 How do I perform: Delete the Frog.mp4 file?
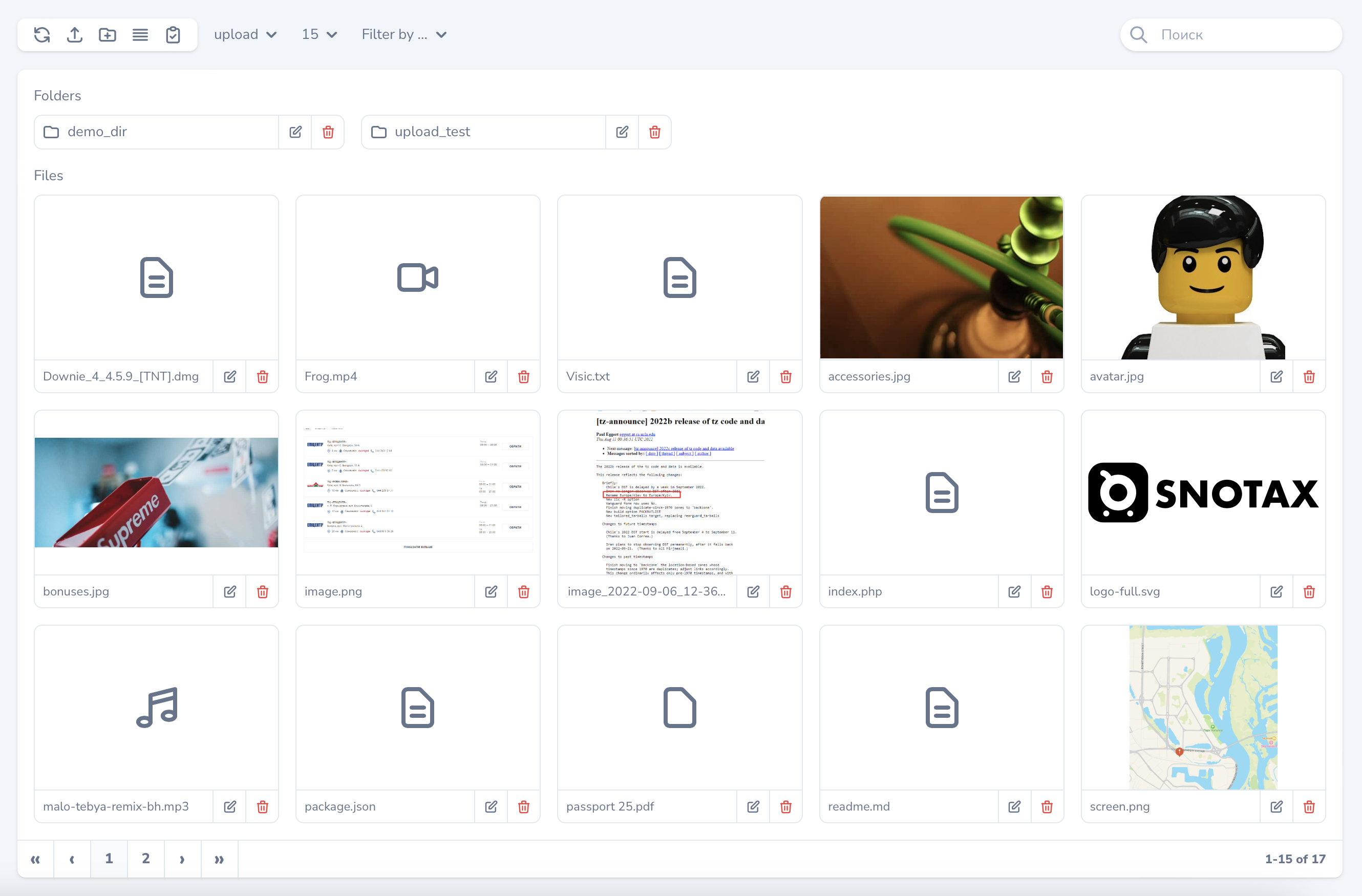point(524,376)
